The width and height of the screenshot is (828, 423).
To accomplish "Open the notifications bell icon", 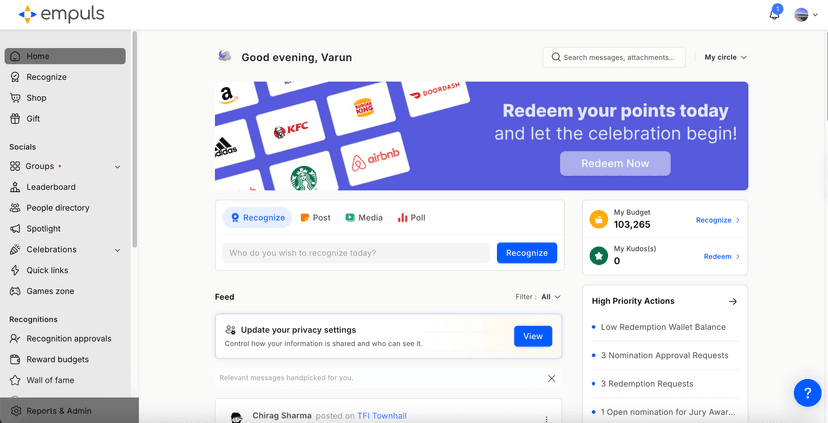I will [x=774, y=14].
